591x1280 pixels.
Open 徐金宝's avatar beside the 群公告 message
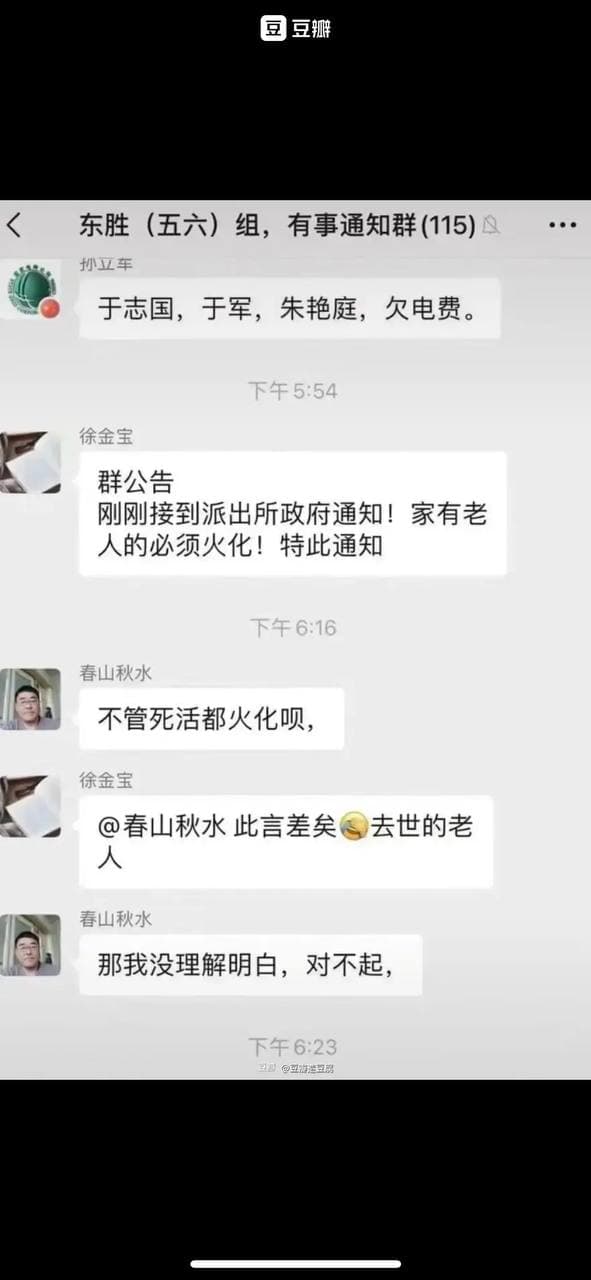coord(30,462)
